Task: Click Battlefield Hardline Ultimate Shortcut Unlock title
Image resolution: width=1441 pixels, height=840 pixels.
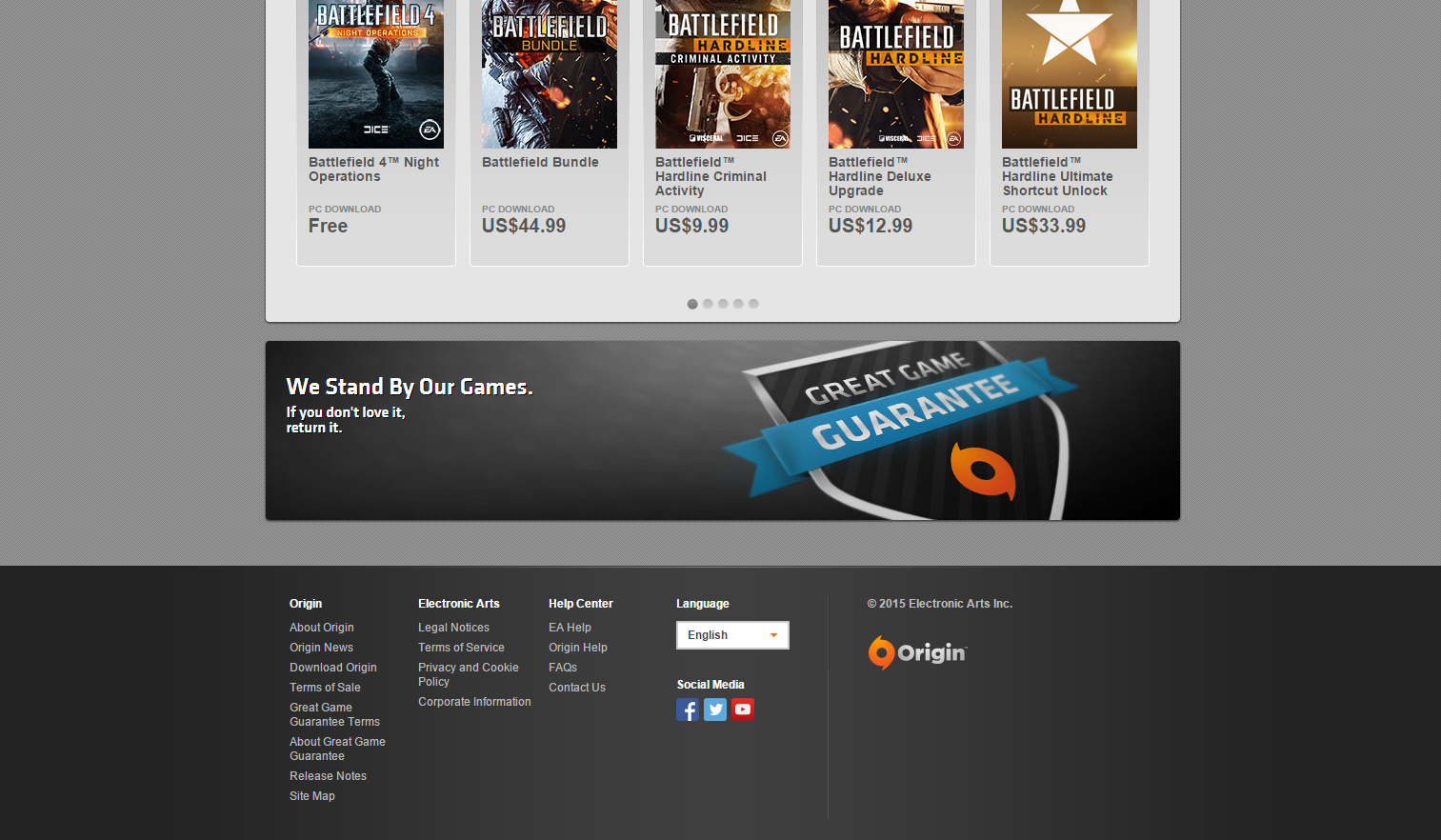Action: click(x=1057, y=176)
